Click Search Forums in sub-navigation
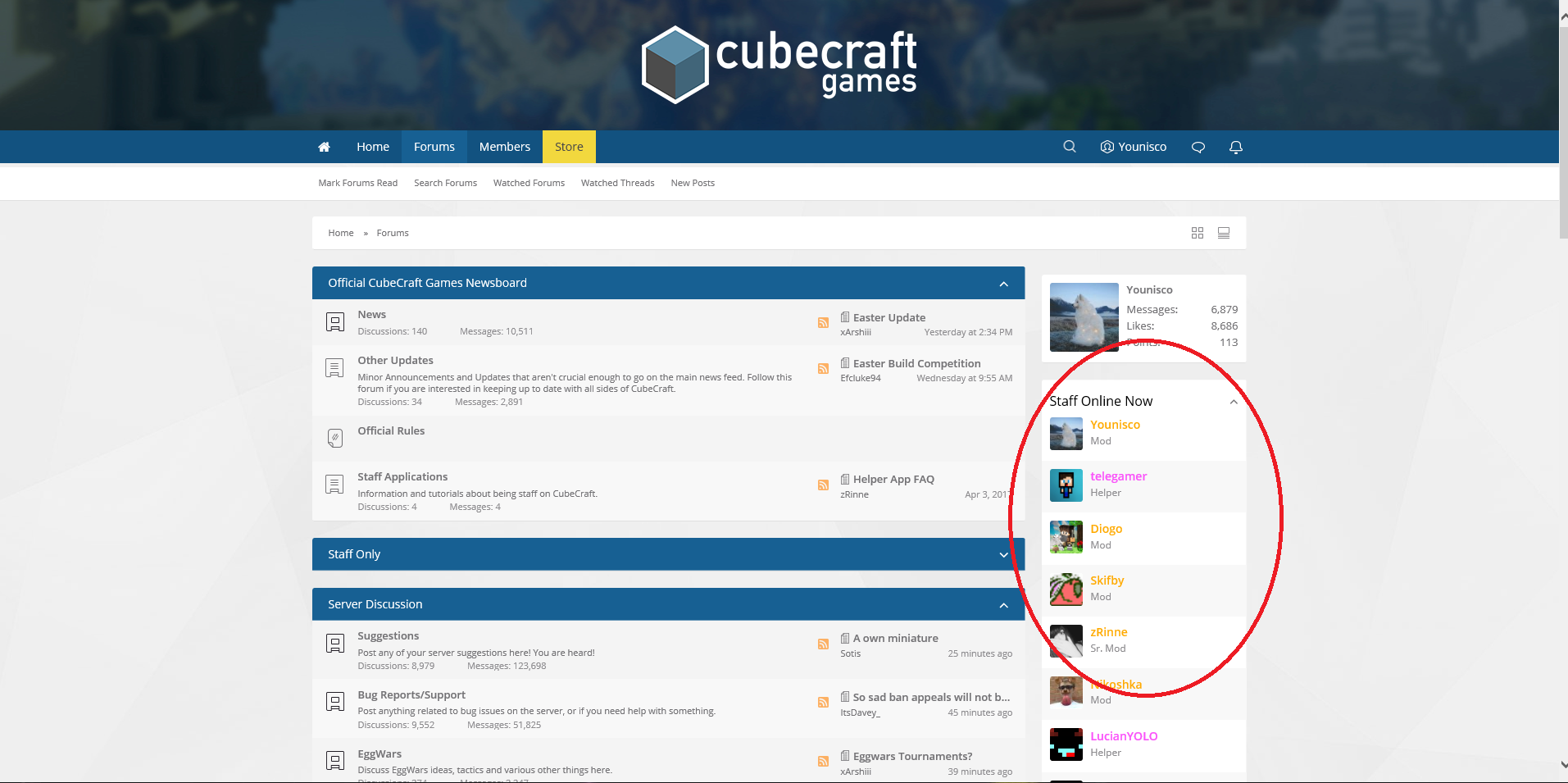The width and height of the screenshot is (1568, 783). (445, 183)
